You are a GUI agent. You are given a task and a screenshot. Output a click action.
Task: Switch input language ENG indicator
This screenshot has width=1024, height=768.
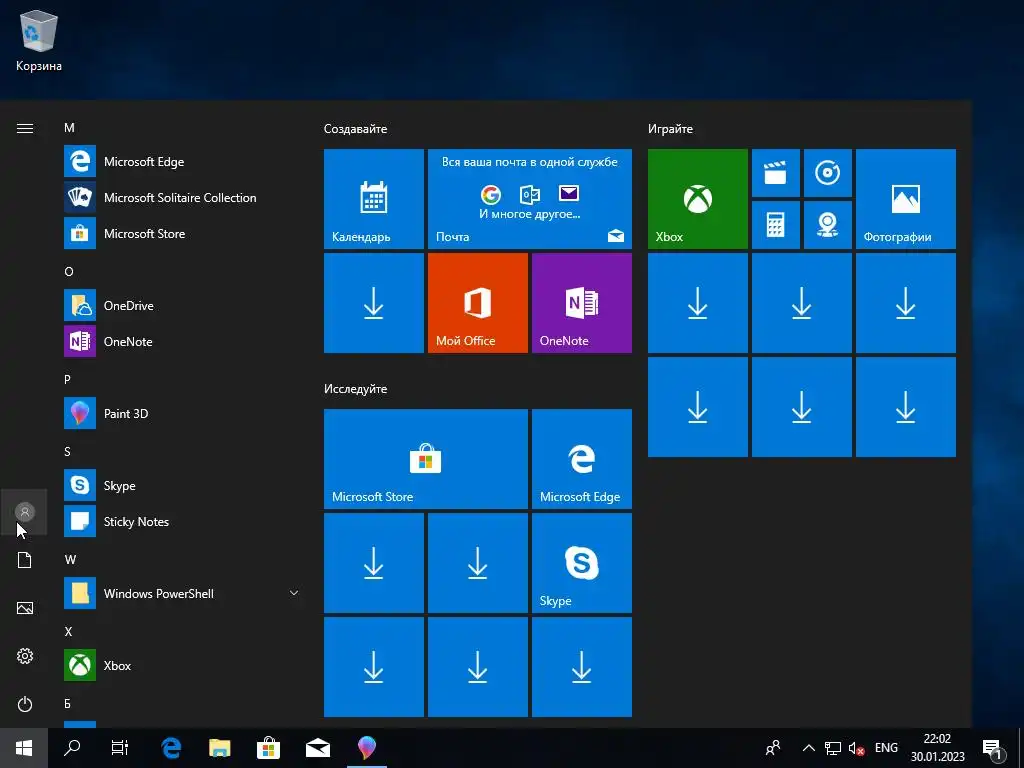click(886, 748)
